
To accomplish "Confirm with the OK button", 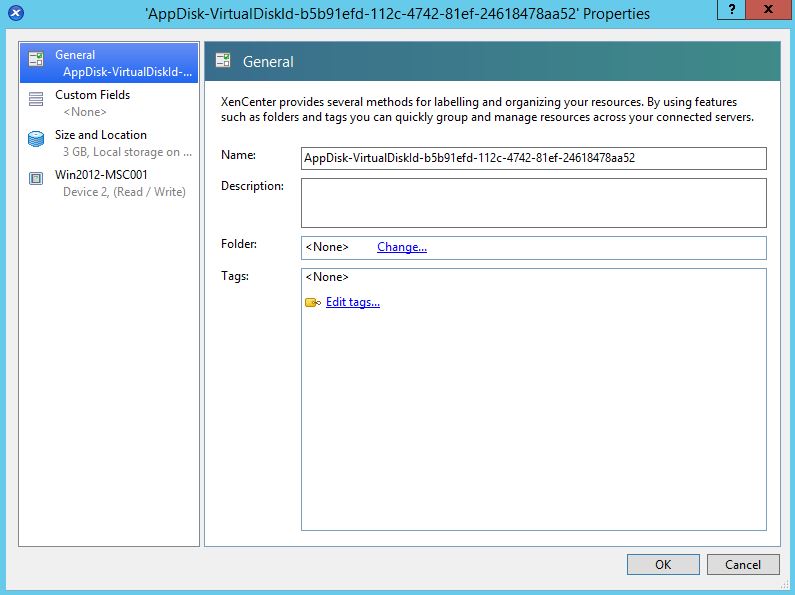I will point(663,564).
